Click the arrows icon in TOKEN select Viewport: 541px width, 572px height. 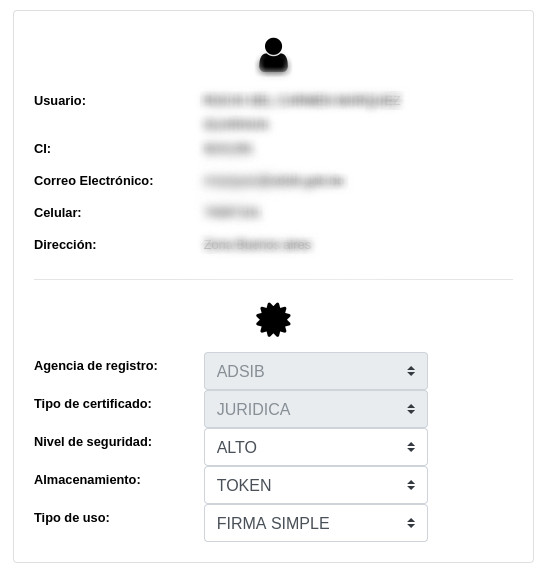pos(411,485)
